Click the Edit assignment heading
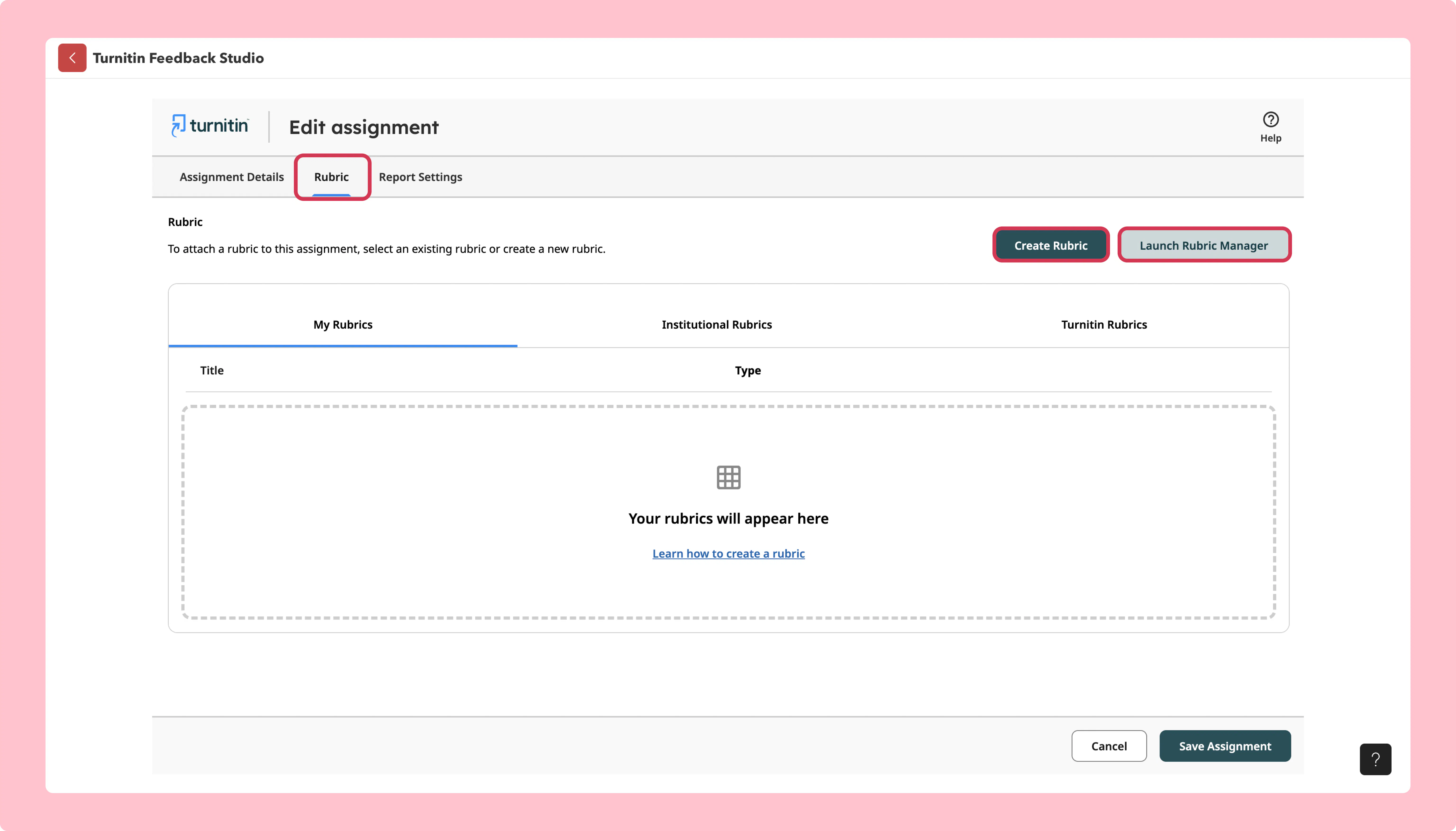Screen dimensions: 1456x831 pos(364,127)
